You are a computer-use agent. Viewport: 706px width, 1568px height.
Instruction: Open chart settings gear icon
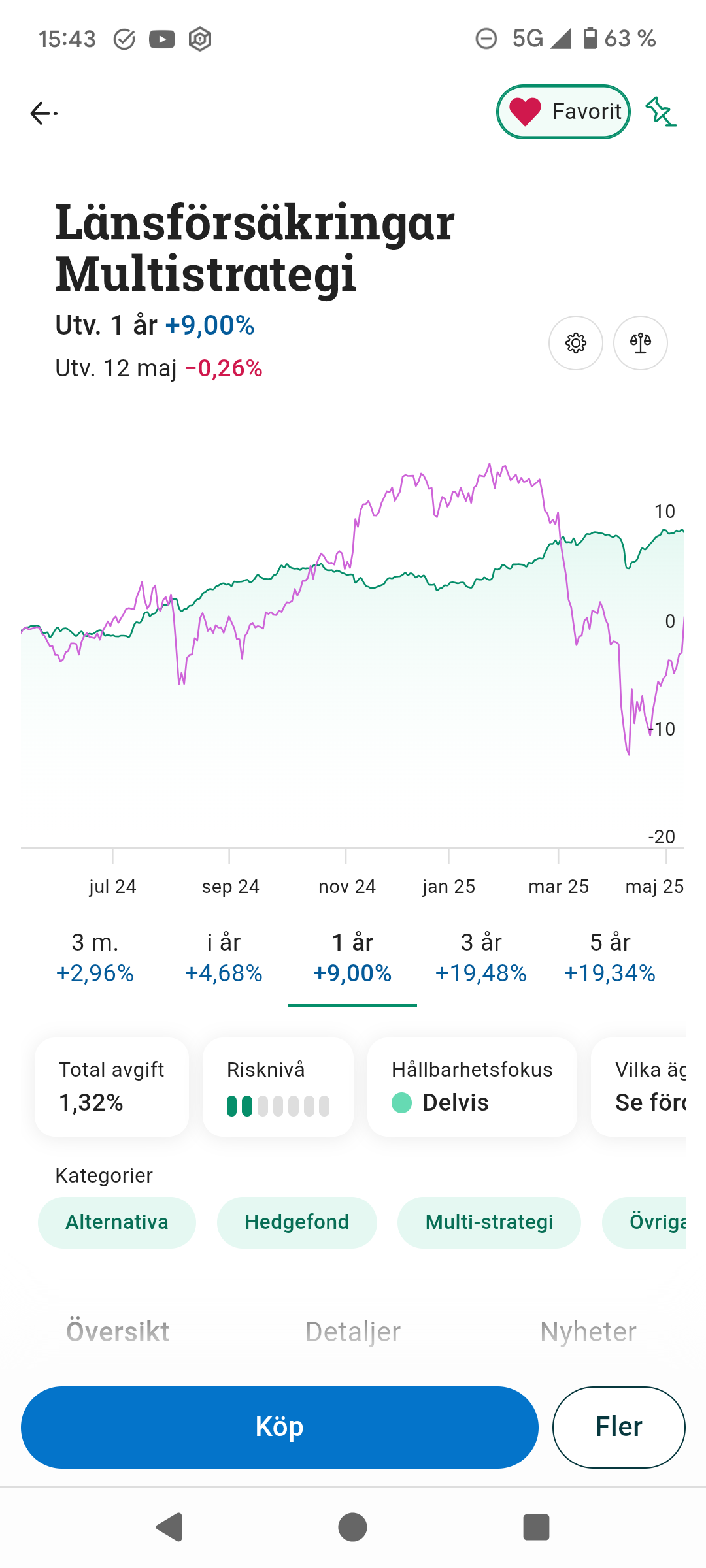(575, 343)
